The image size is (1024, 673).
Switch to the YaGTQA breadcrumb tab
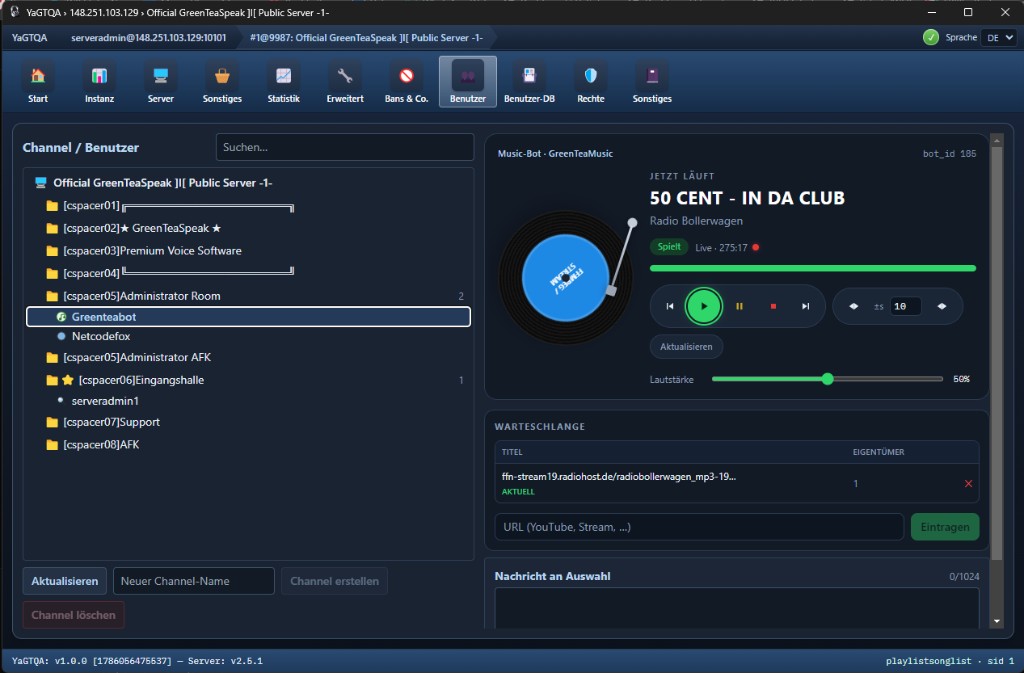click(29, 38)
